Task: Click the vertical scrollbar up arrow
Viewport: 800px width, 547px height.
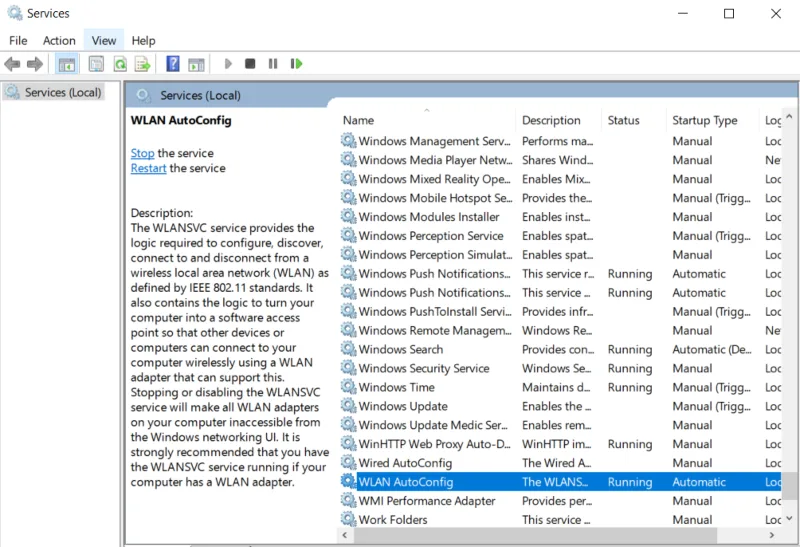Action: coord(789,116)
